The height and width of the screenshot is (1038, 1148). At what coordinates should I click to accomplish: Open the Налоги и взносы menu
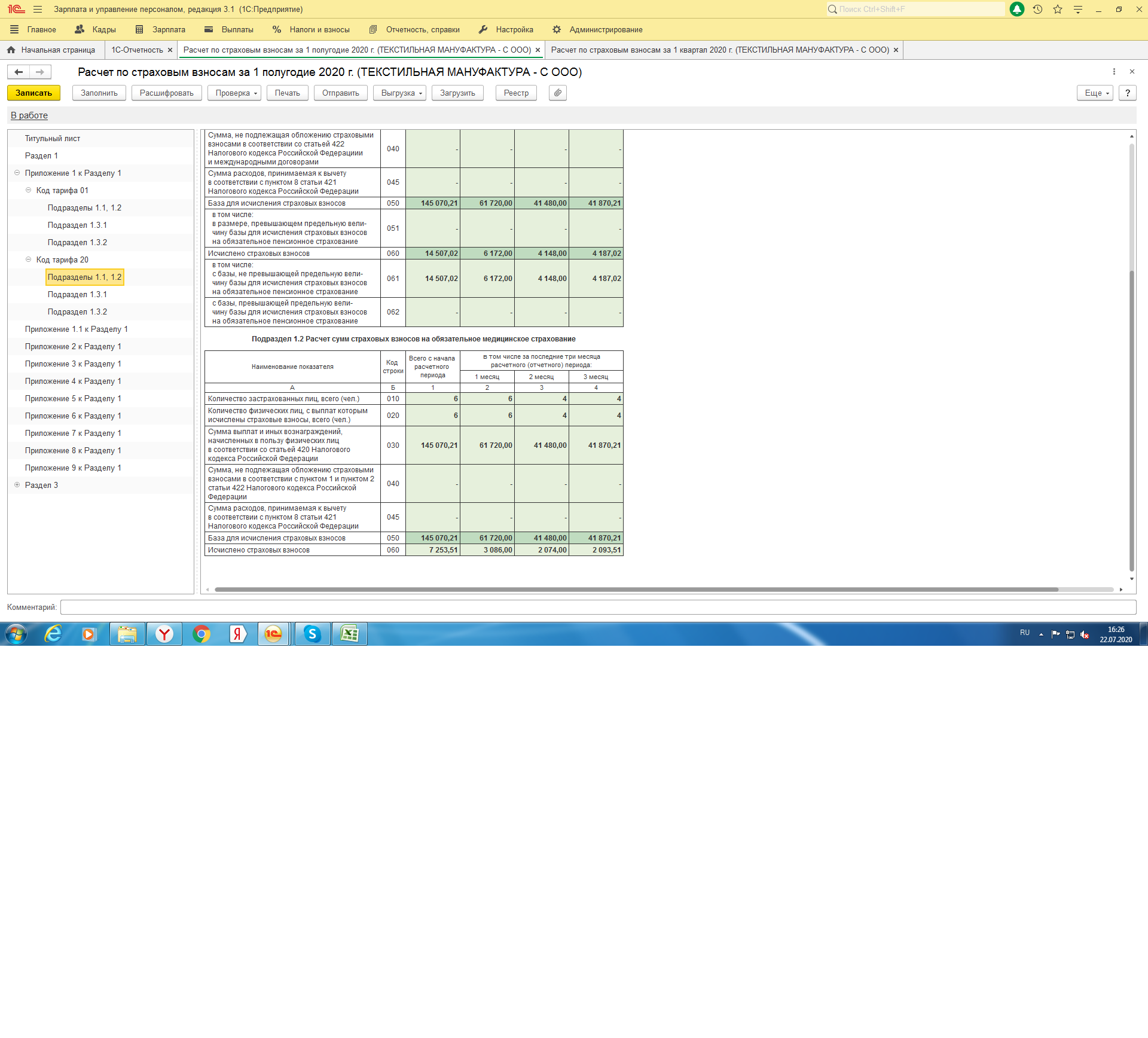[x=311, y=30]
